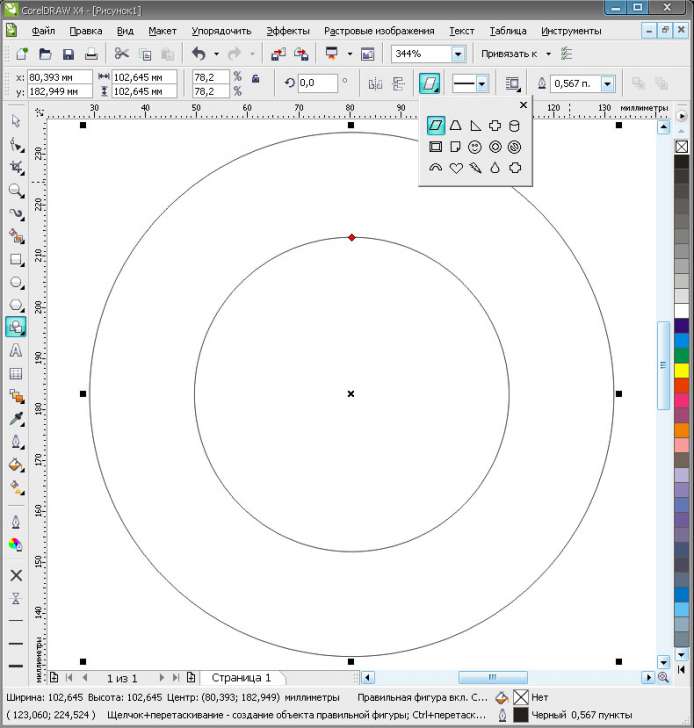Select the Rectangle tool

[16, 260]
